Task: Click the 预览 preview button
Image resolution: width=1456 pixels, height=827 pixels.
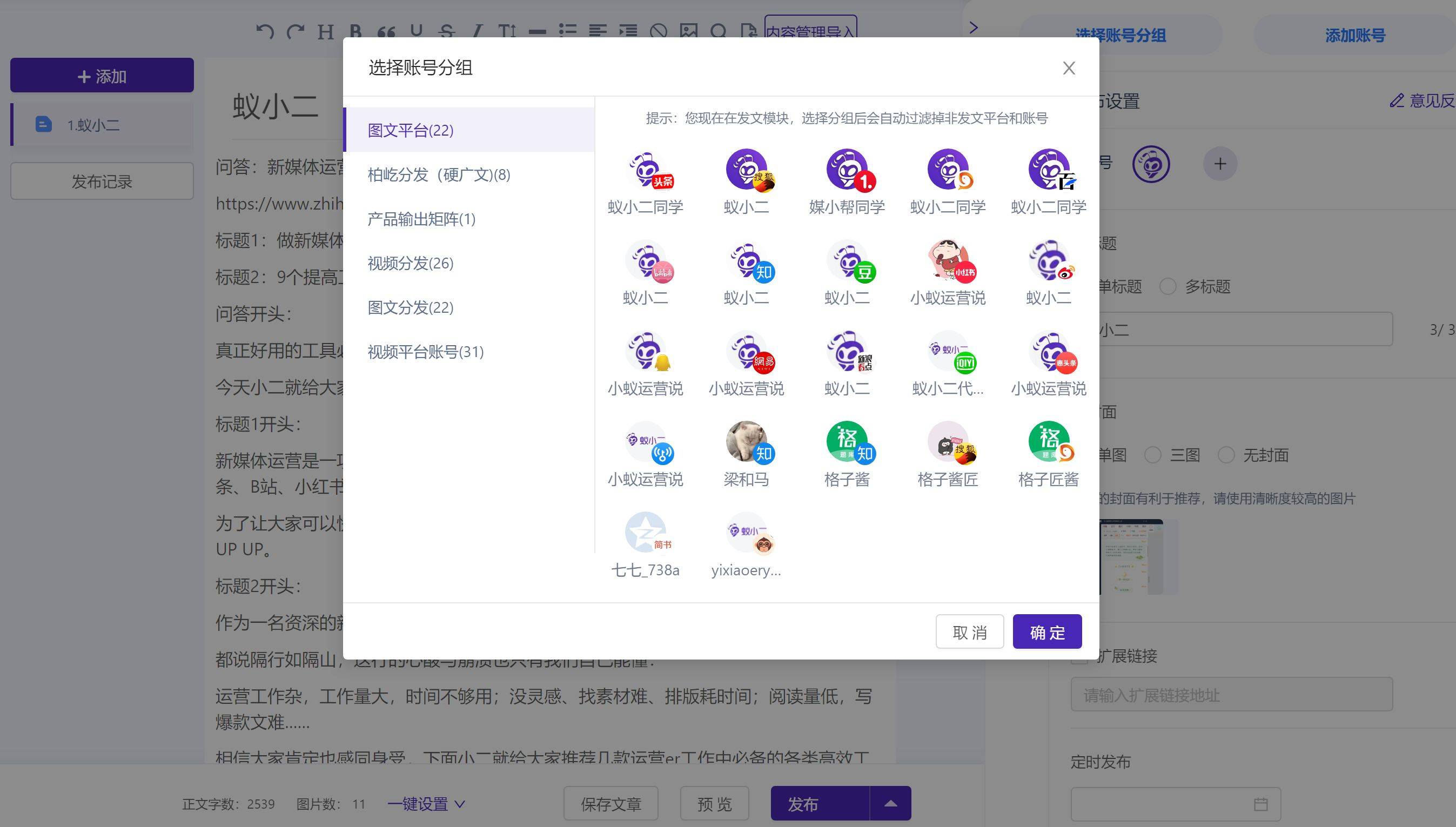Action: [x=715, y=804]
